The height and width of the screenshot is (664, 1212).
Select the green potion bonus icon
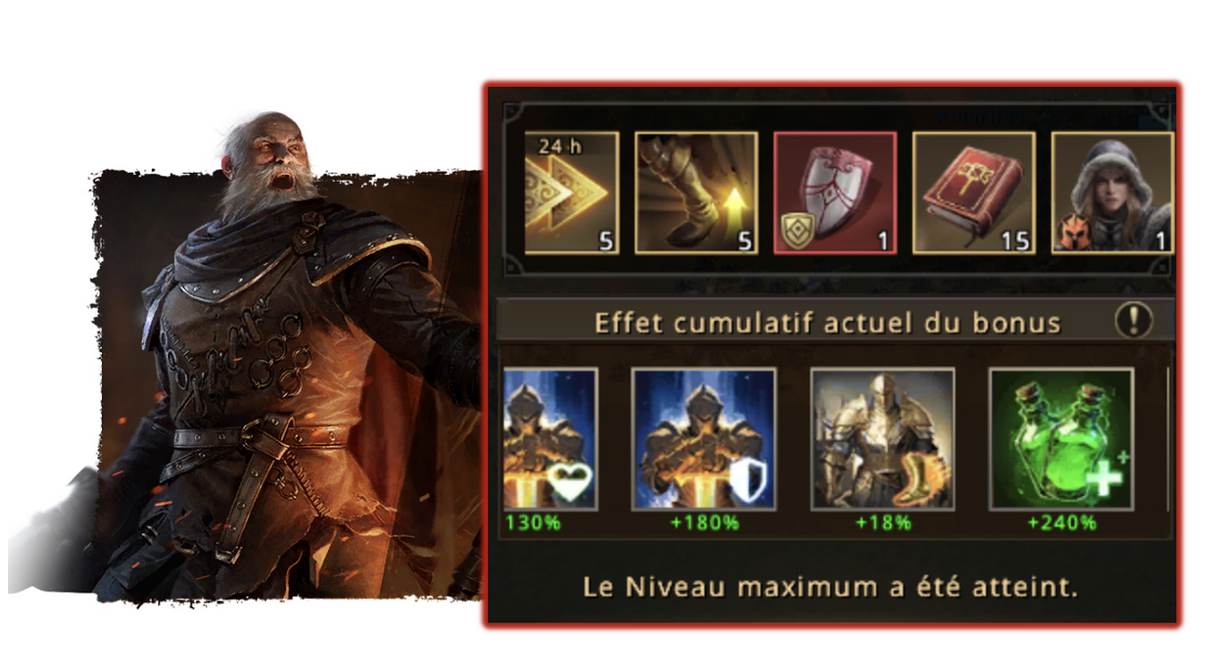click(1061, 439)
